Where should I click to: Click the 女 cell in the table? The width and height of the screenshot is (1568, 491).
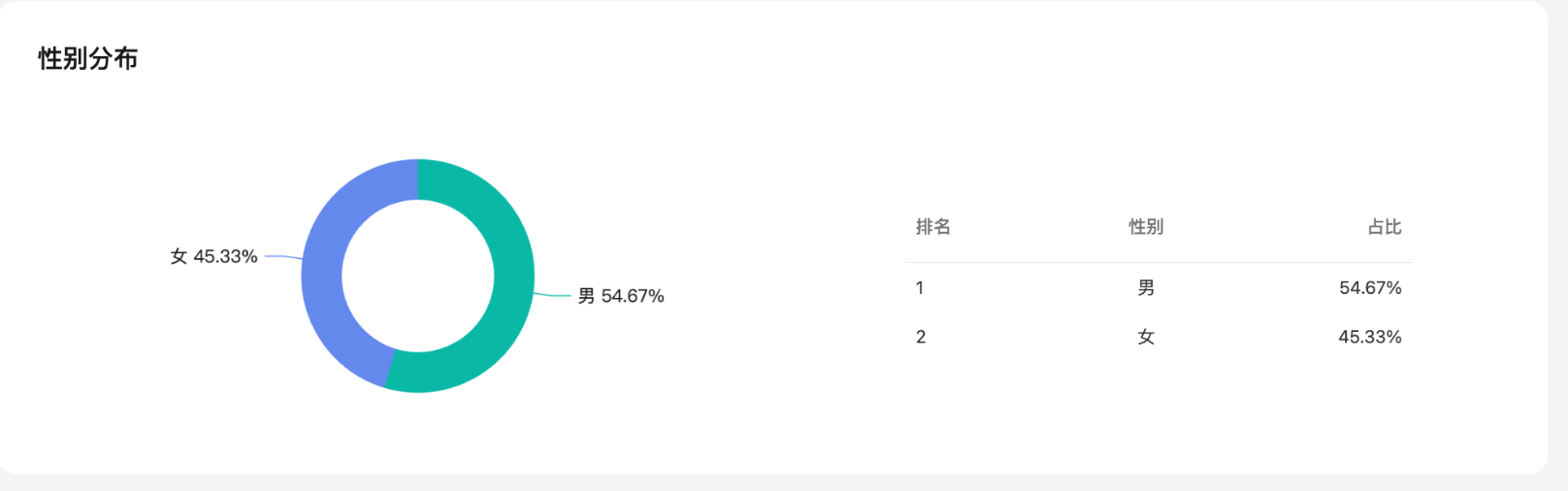1146,338
